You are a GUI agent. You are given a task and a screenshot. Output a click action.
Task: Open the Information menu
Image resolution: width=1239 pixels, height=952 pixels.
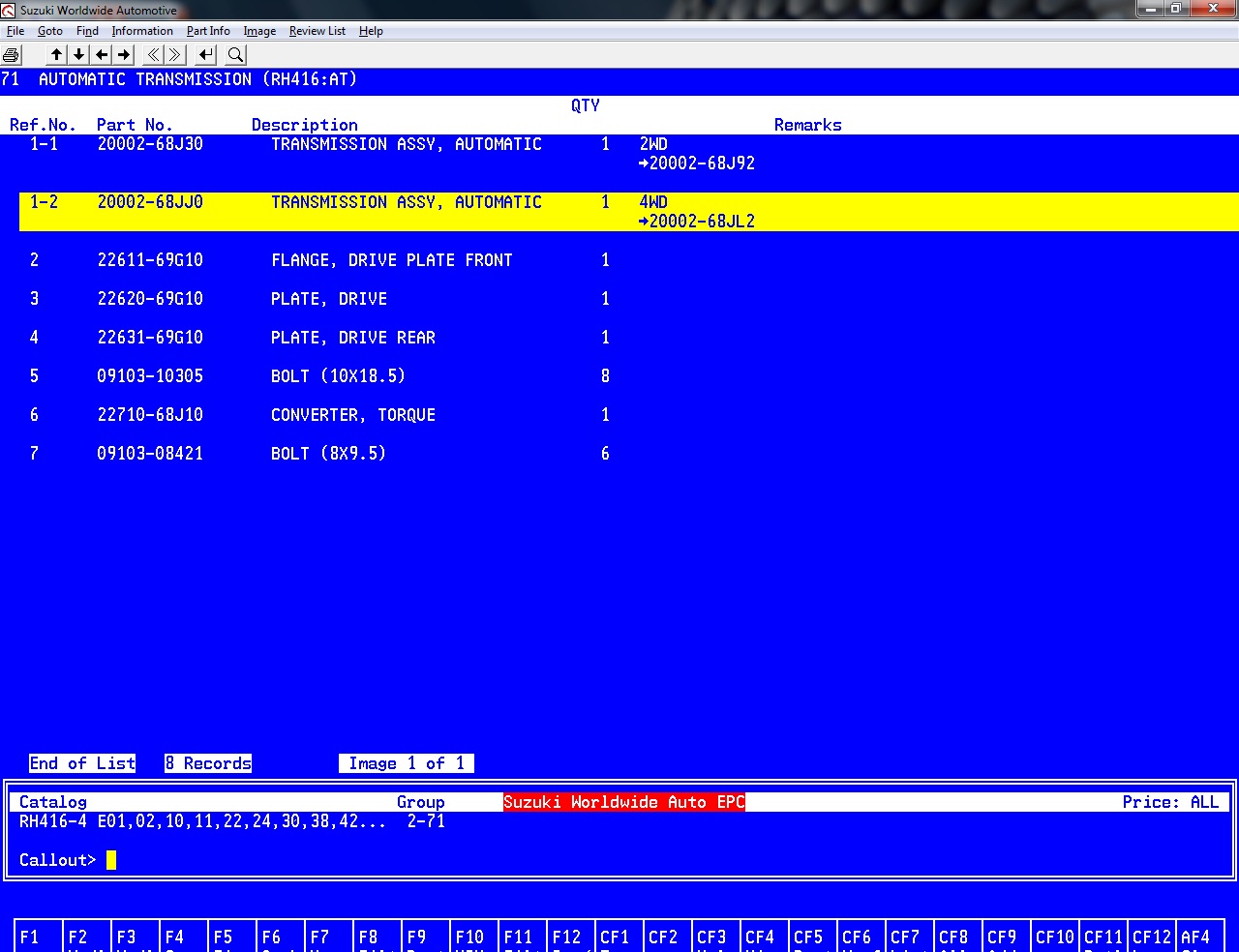coord(142,31)
